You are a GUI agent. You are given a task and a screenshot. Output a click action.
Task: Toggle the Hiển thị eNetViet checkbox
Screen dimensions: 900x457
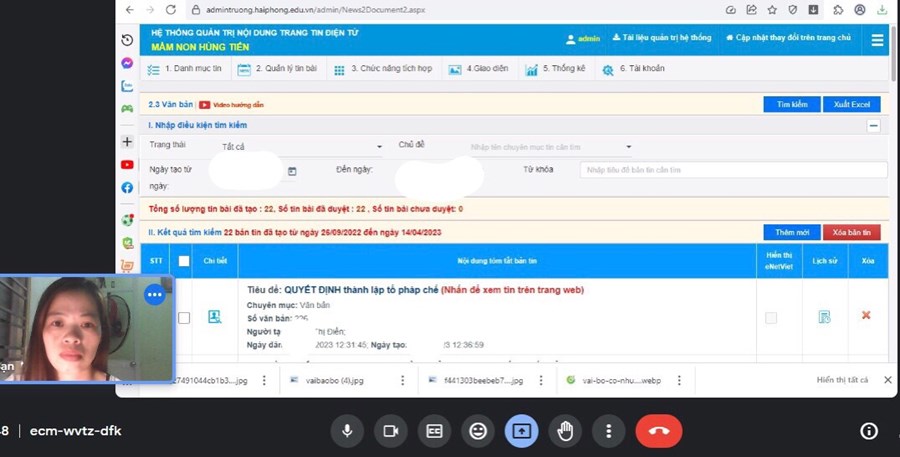(770, 318)
